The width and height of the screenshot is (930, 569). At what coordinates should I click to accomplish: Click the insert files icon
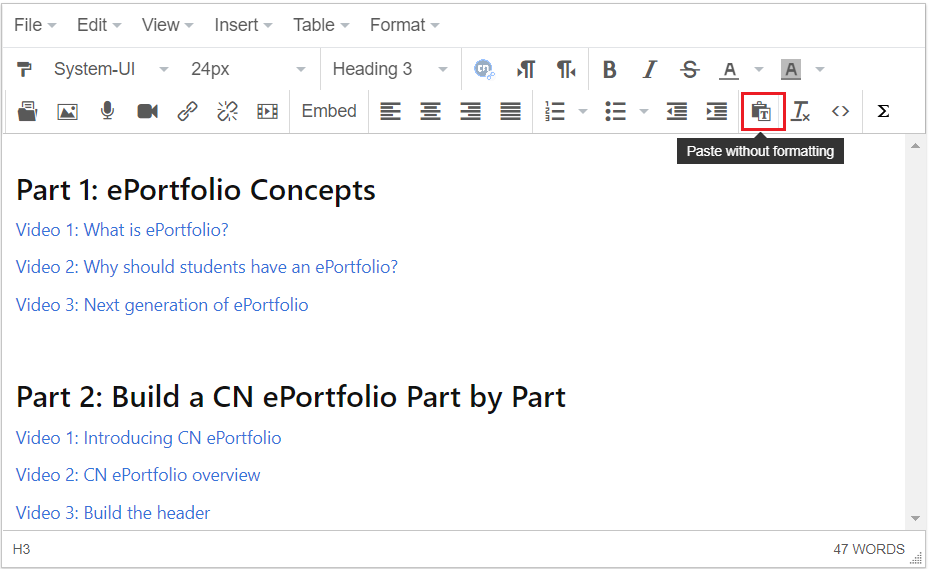(27, 111)
